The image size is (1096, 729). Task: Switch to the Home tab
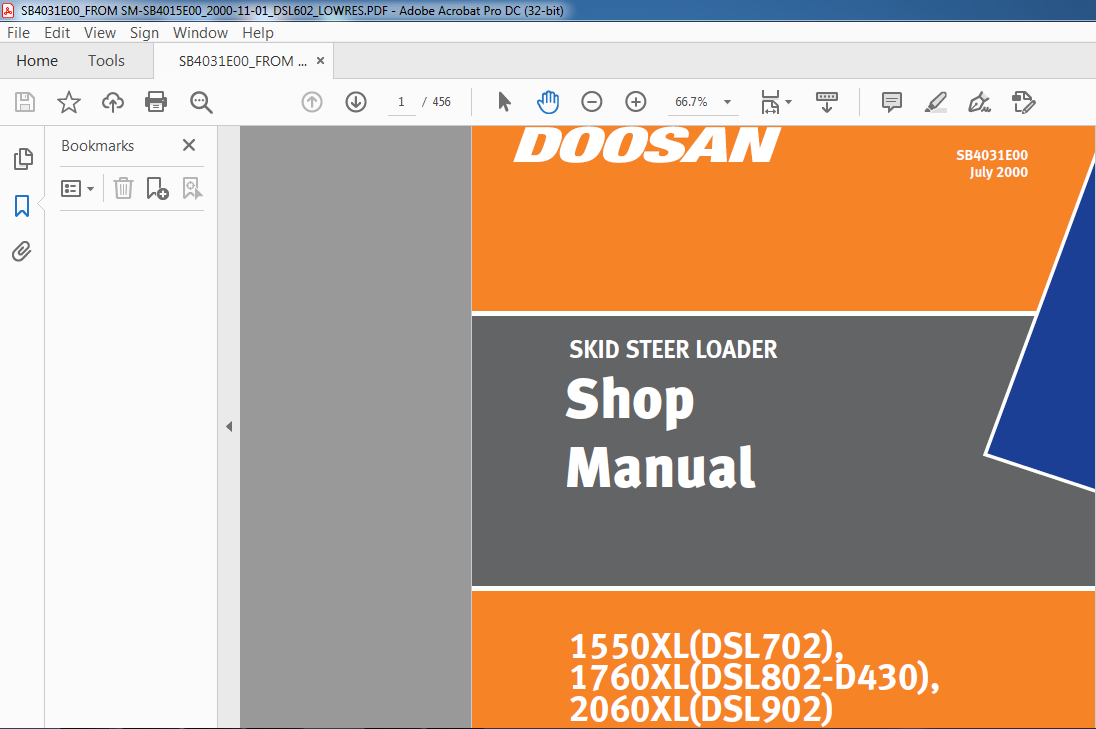pyautogui.click(x=37, y=61)
